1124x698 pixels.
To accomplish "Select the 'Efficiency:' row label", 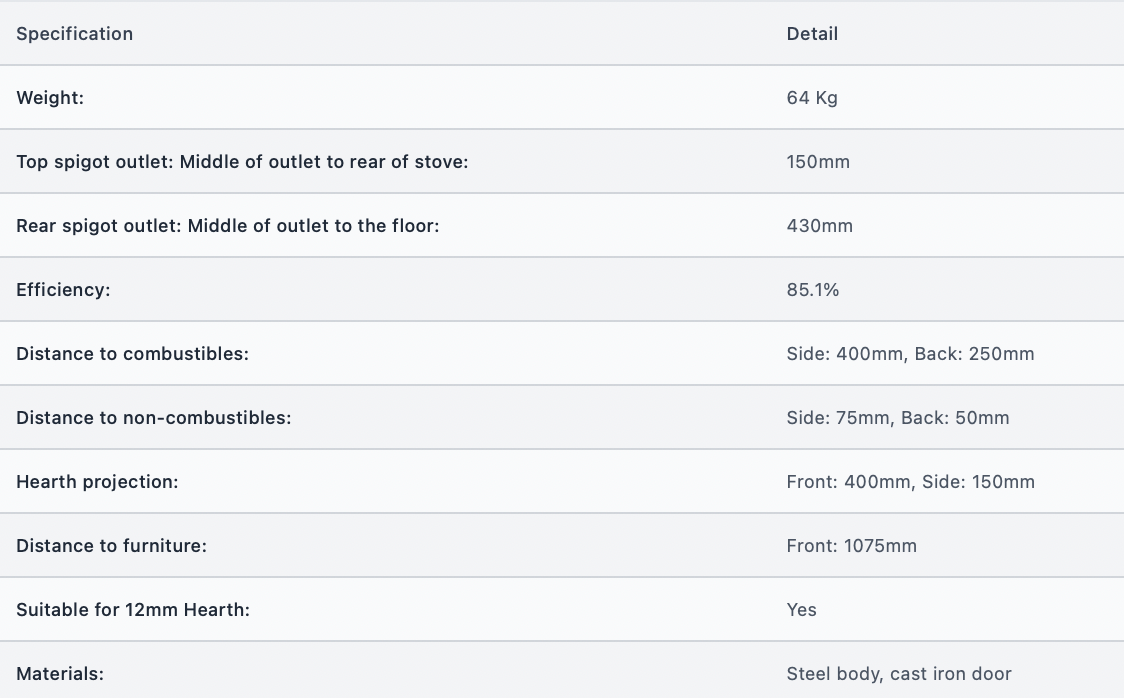I will (x=63, y=290).
